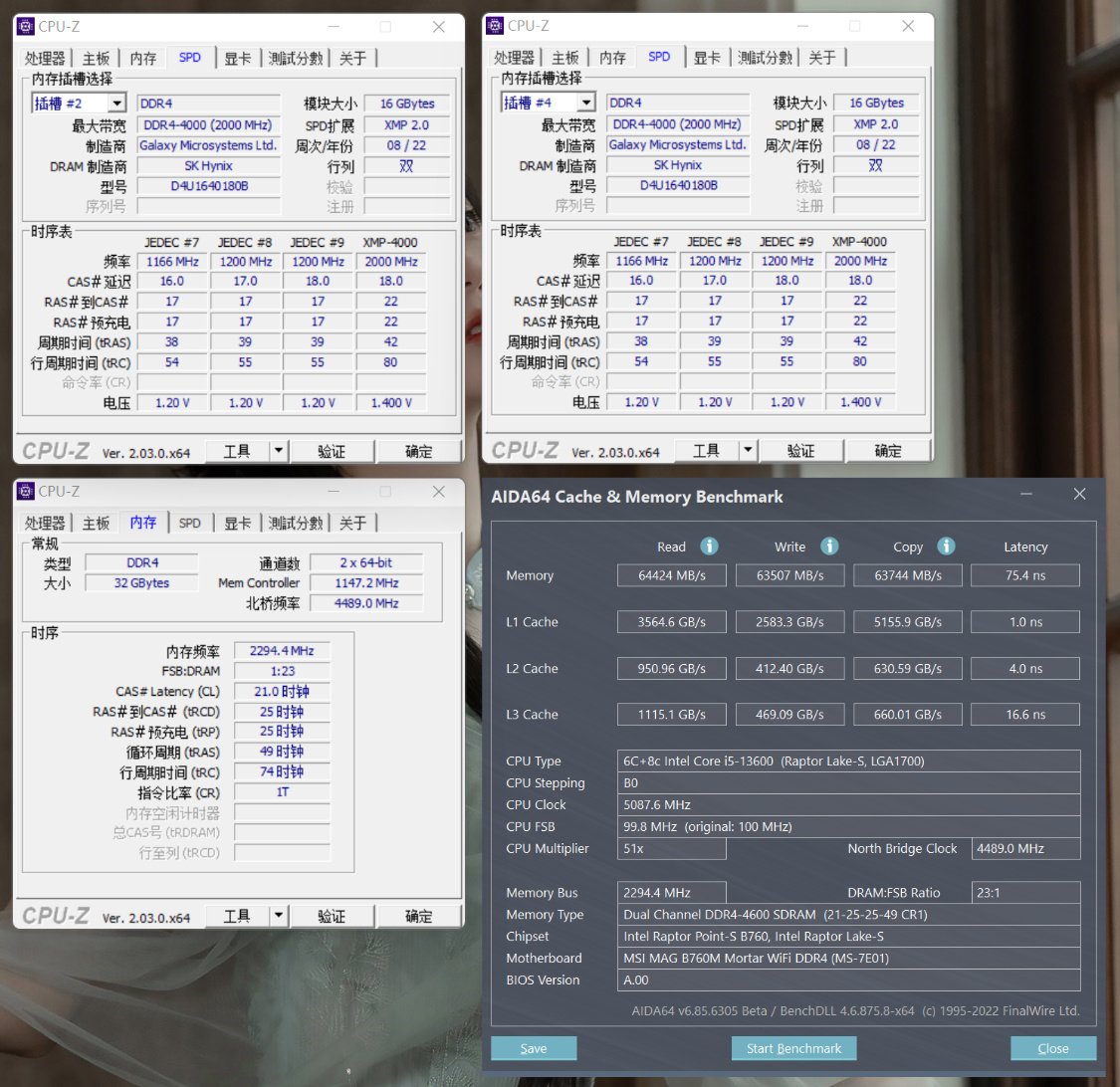
Task: Click CPU-Z app icon in memory tab window
Action: 26,492
